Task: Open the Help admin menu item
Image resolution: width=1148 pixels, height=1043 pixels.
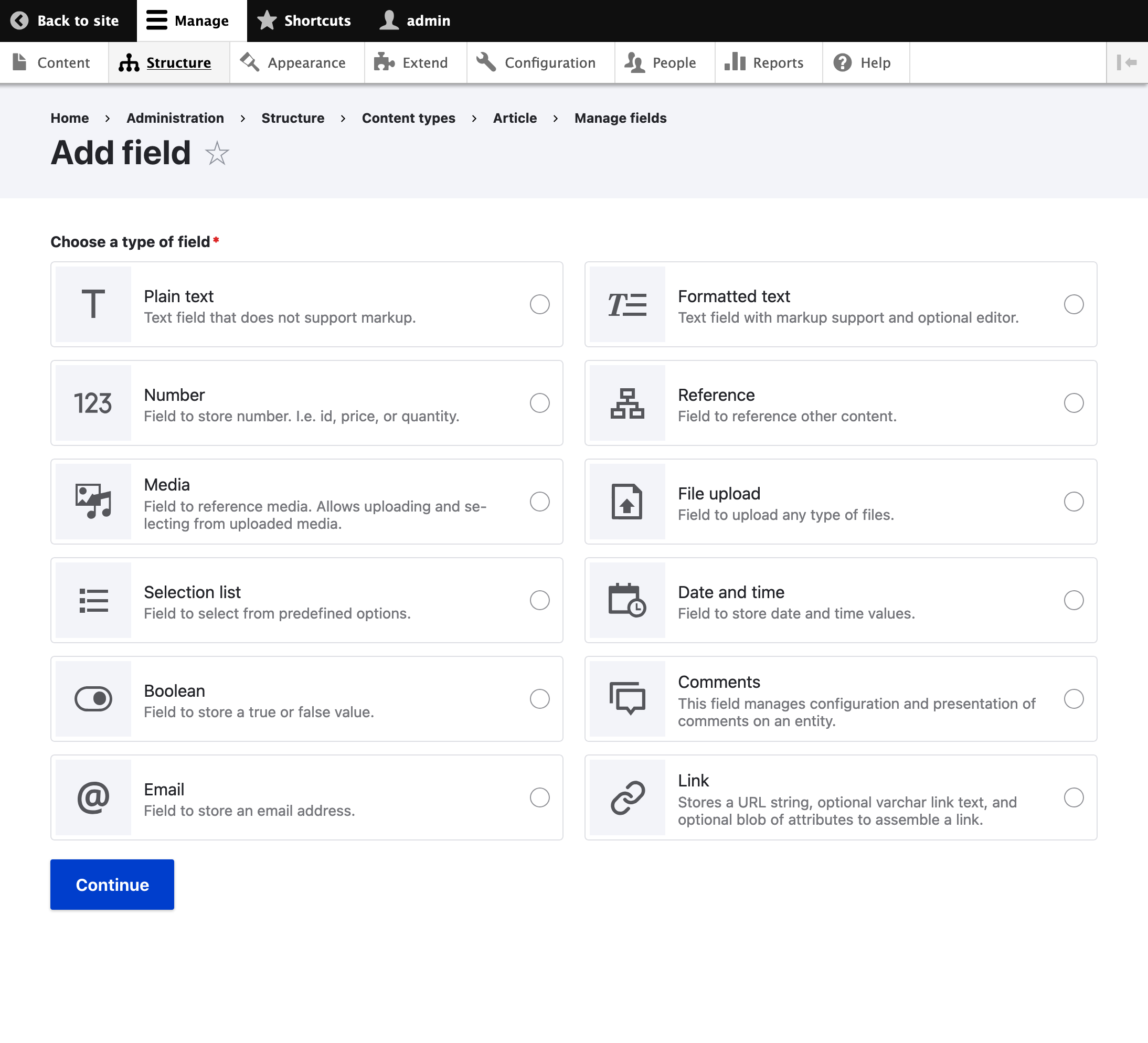Action: (866, 62)
